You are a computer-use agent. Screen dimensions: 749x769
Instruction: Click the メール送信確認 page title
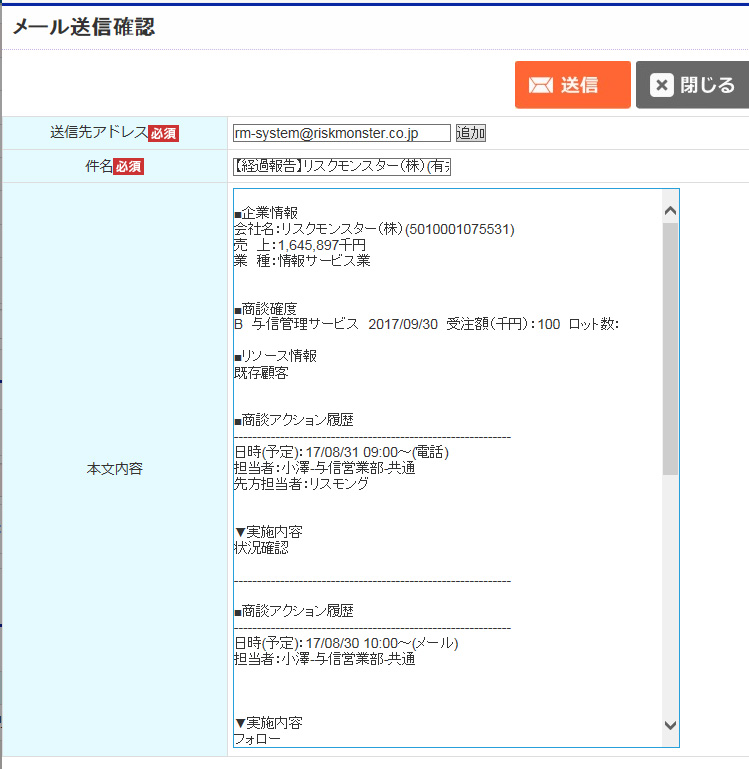(84, 27)
